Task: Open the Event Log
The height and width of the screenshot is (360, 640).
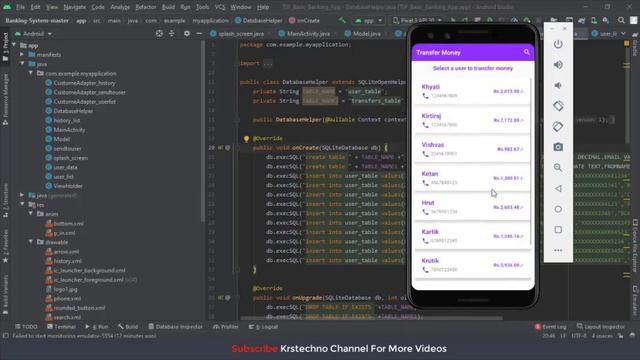Action: click(551, 327)
